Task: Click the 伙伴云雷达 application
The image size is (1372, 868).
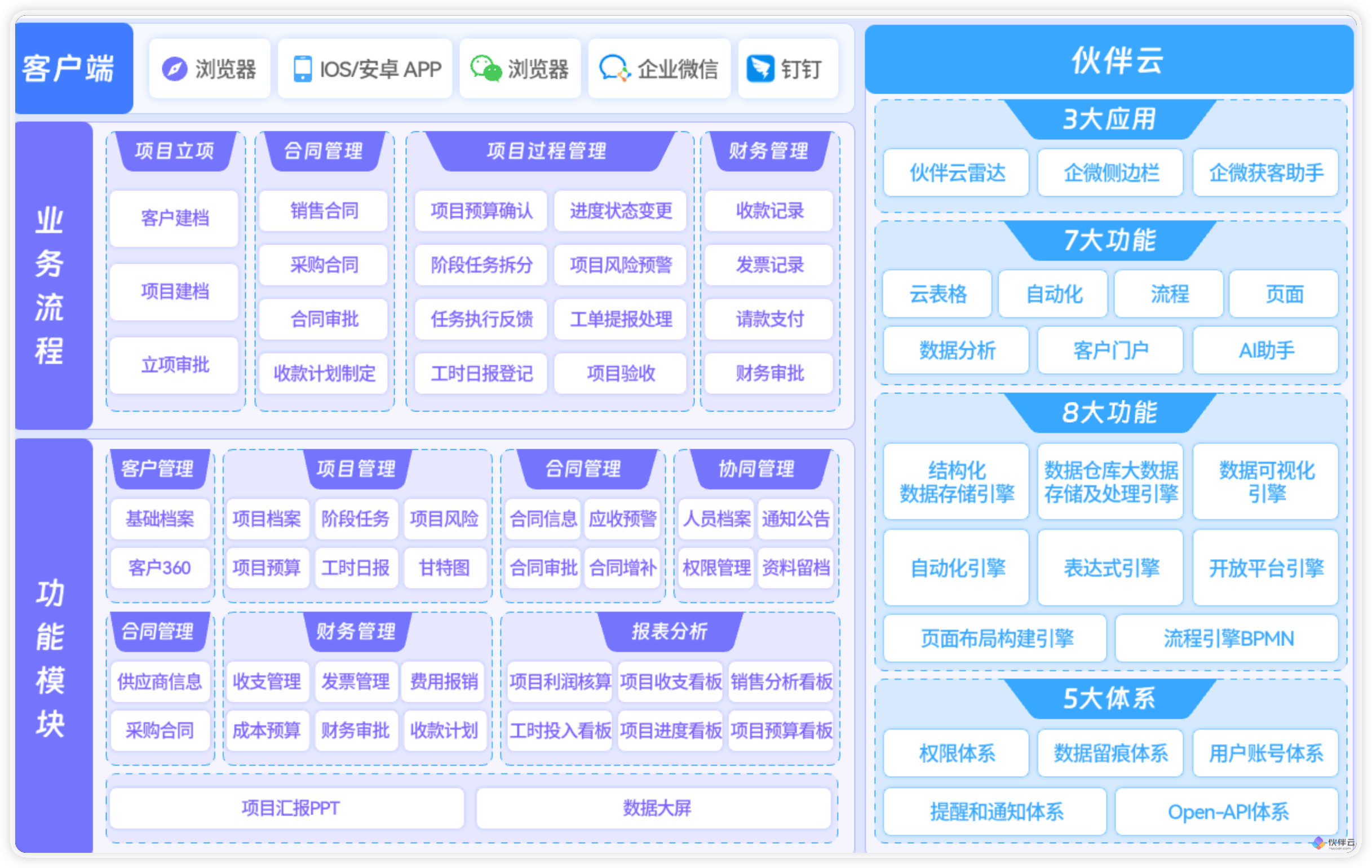Action: point(955,172)
